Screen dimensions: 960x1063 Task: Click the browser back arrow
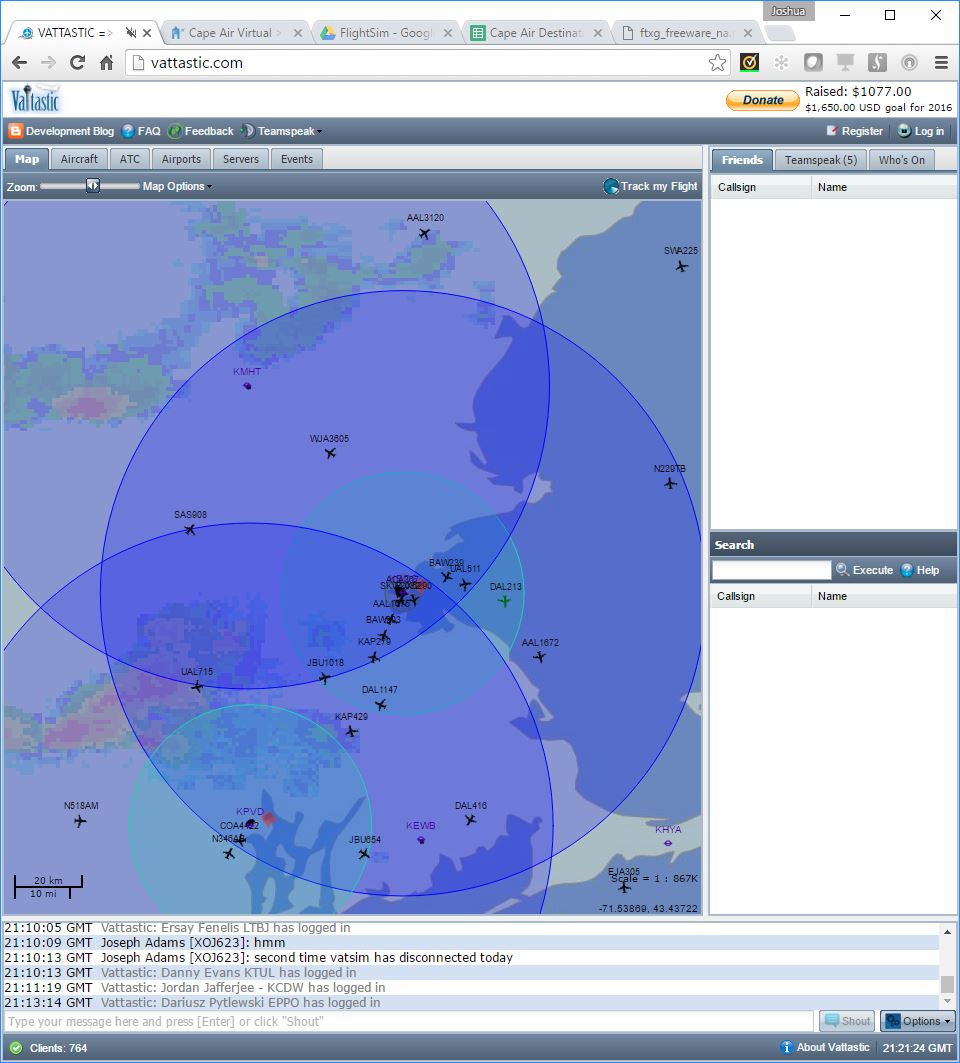coord(20,63)
